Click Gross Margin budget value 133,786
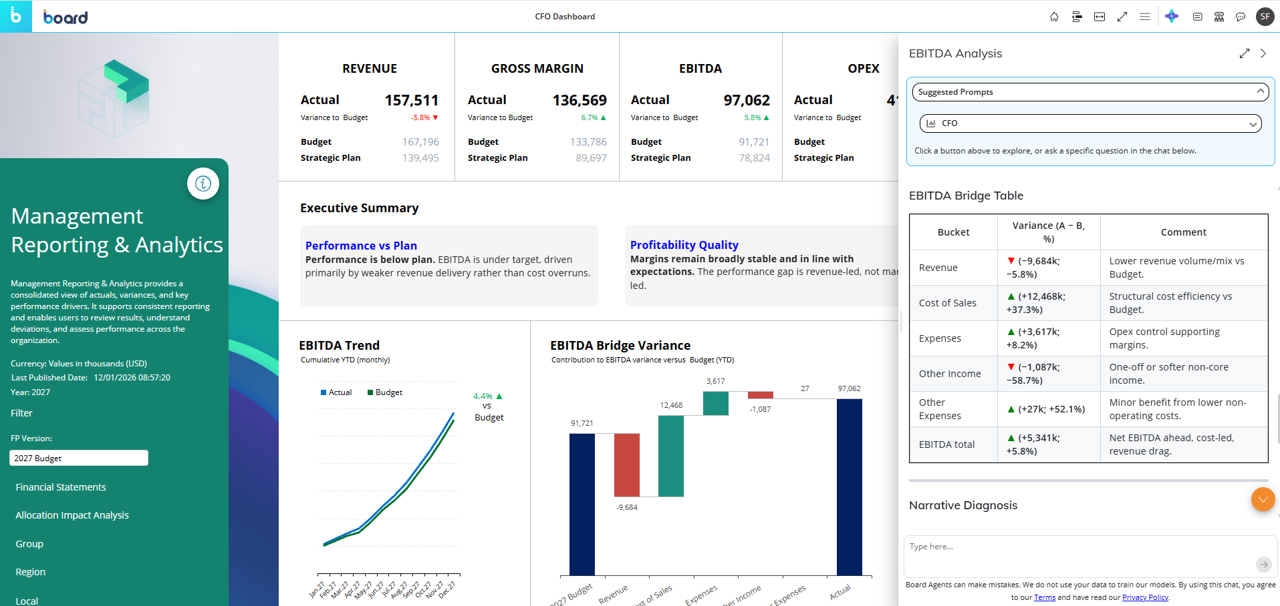 (588, 142)
